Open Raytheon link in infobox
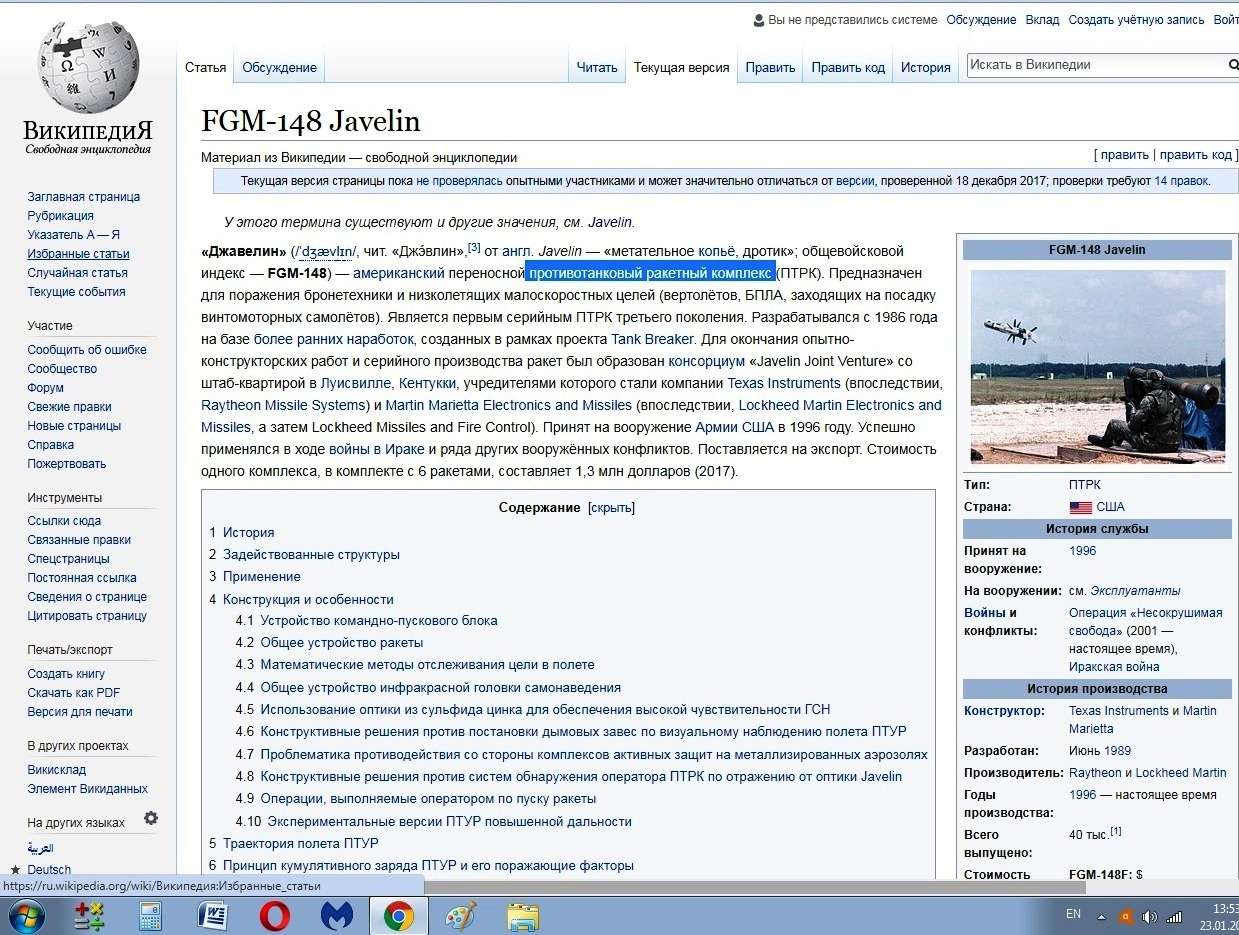The width and height of the screenshot is (1239, 935). coord(1095,773)
